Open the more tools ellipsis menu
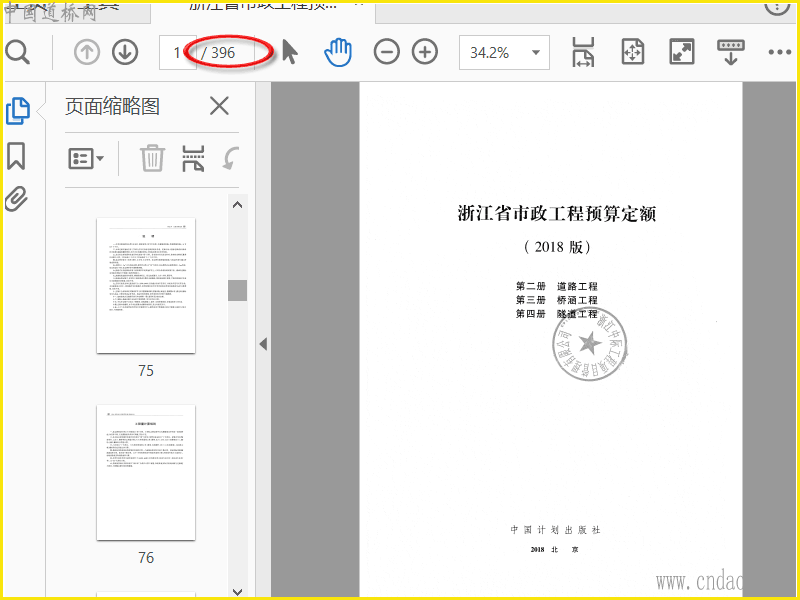The image size is (800, 600). [780, 52]
